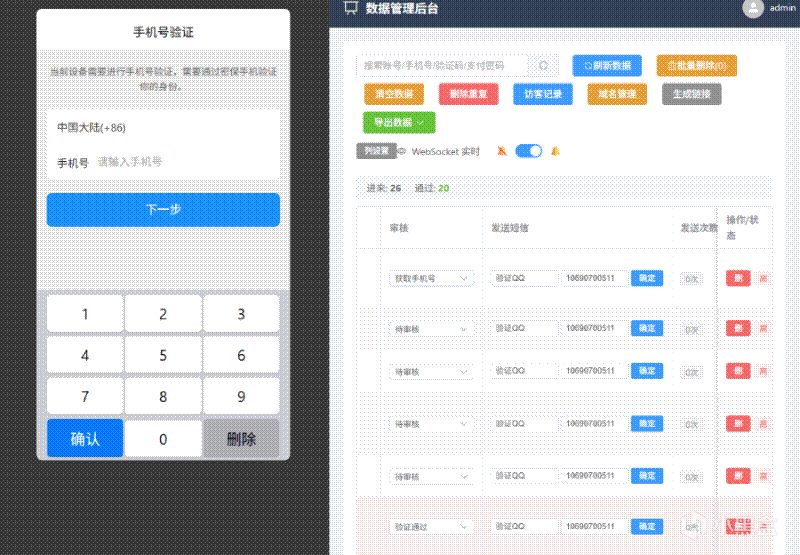Image resolution: width=800 pixels, height=555 pixels.
Task: Click the ringing bell icon right of the switch
Action: click(x=556, y=151)
